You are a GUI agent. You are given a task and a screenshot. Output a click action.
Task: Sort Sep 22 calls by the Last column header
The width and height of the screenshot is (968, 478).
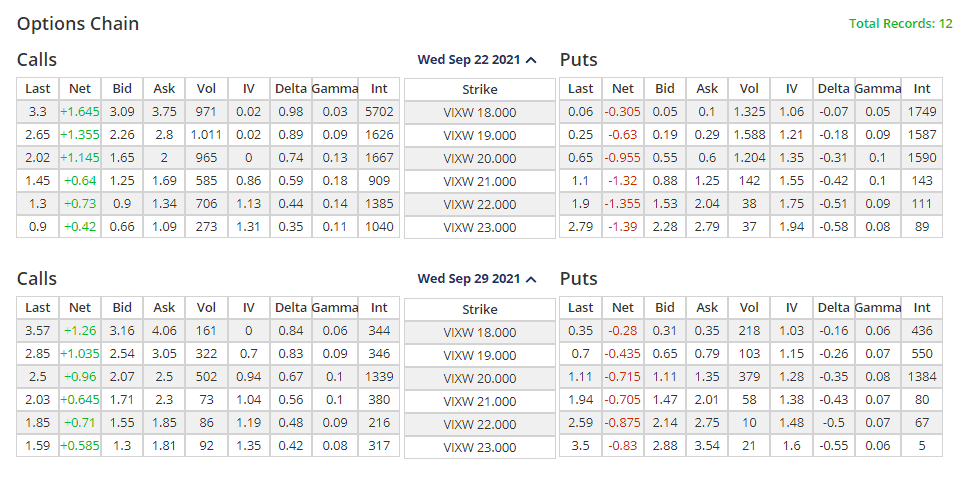(38, 89)
